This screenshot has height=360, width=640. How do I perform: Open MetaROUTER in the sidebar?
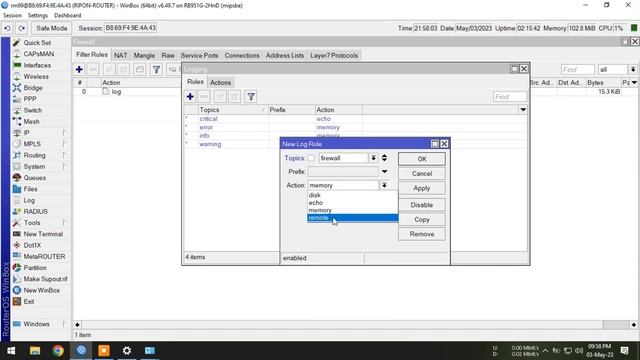coord(44,256)
